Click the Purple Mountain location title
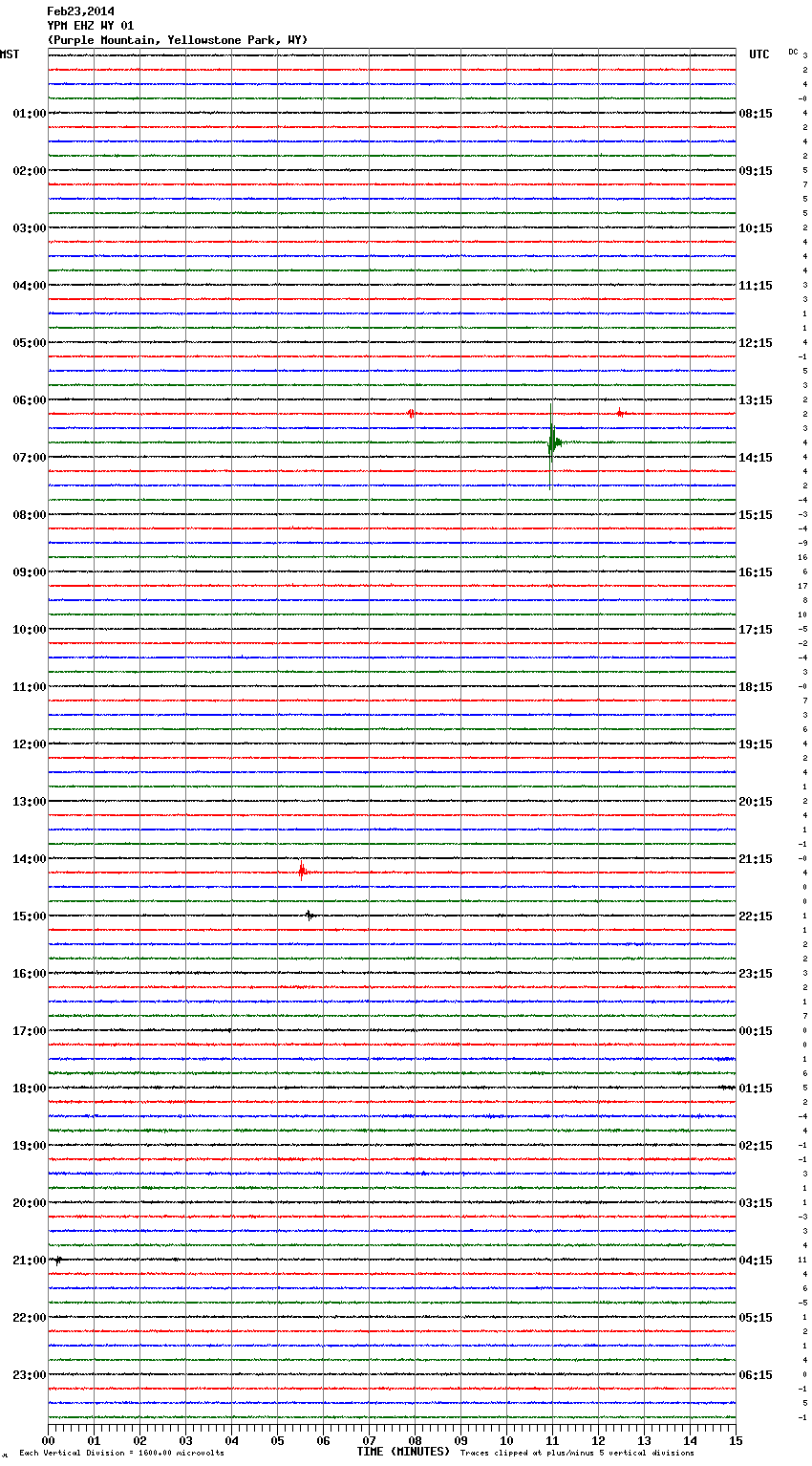 [177, 40]
